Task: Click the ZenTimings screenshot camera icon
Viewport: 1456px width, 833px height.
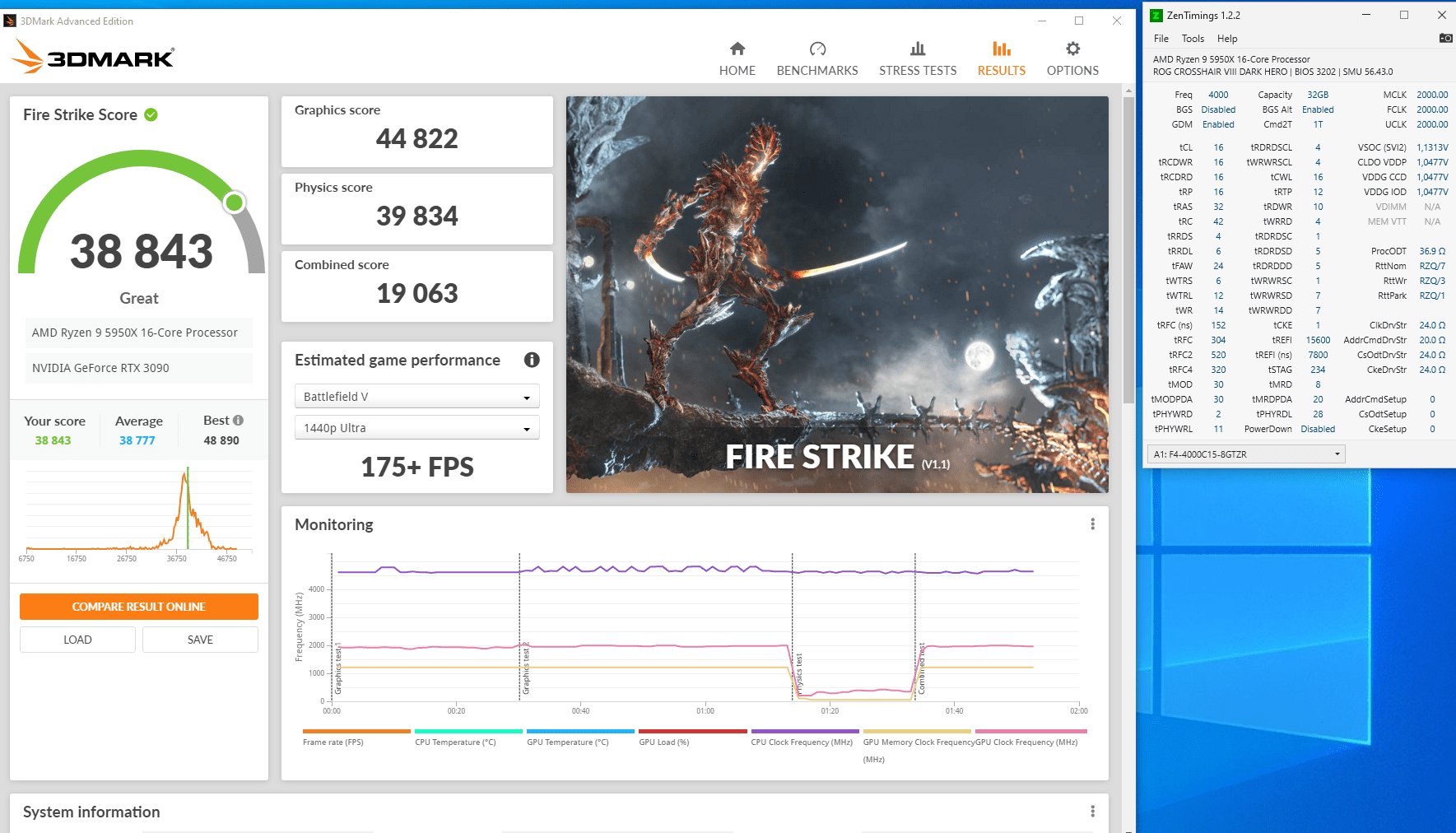Action: point(1445,38)
